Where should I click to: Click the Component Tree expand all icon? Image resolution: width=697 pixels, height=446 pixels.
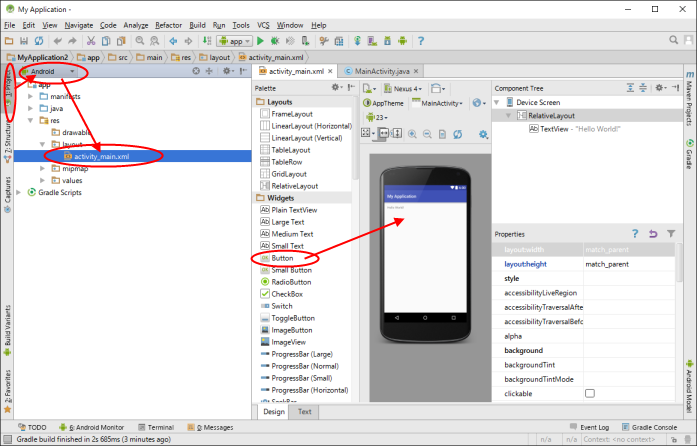pos(630,88)
